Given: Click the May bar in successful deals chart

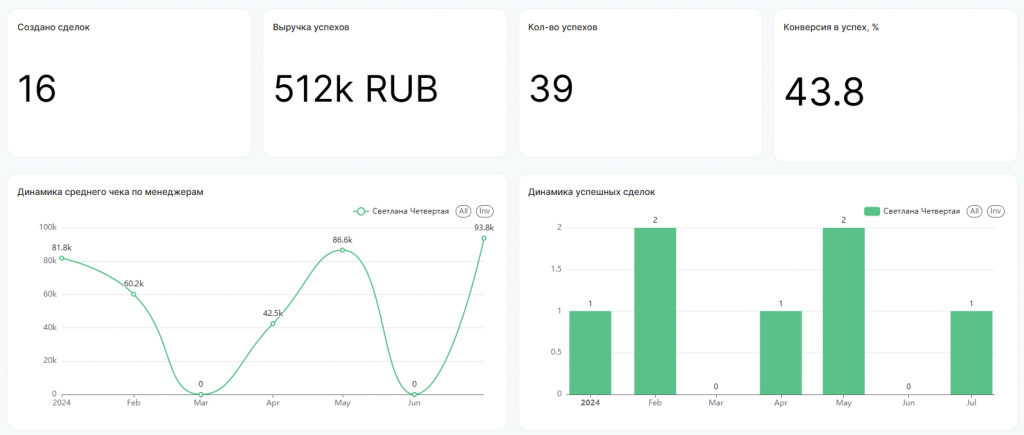Looking at the screenshot, I should click(844, 310).
